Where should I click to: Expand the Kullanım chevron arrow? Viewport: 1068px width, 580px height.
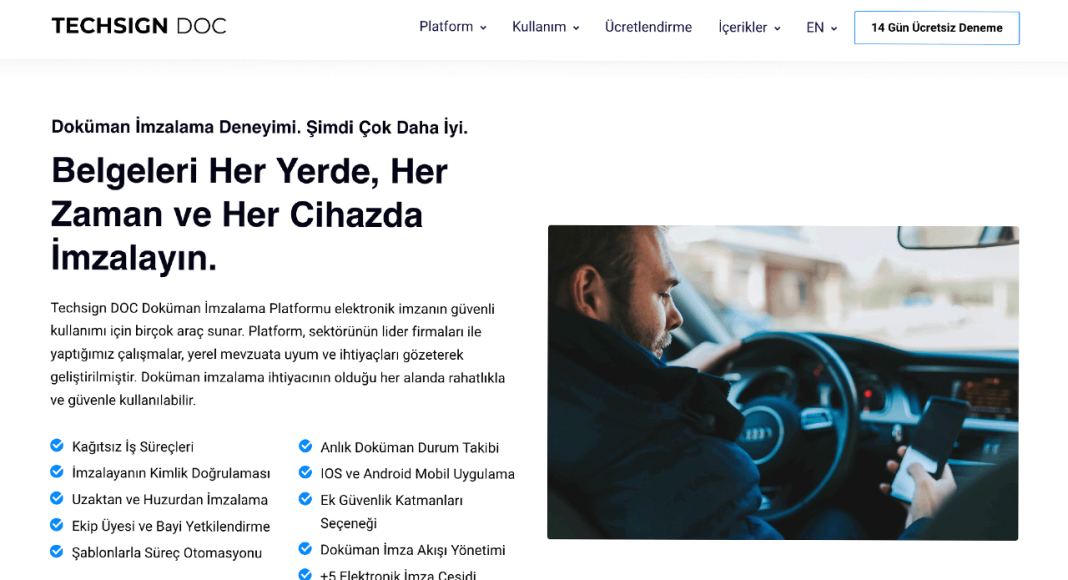576,28
